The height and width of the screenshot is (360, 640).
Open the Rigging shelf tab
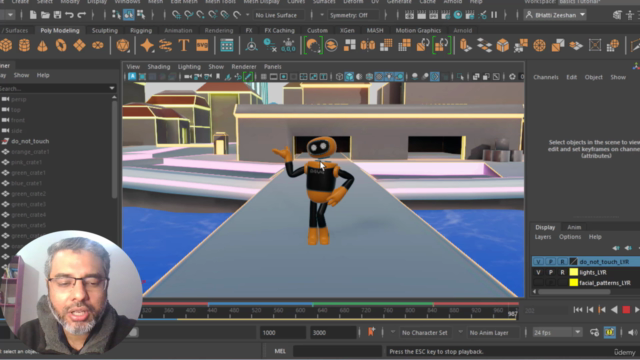[141, 30]
